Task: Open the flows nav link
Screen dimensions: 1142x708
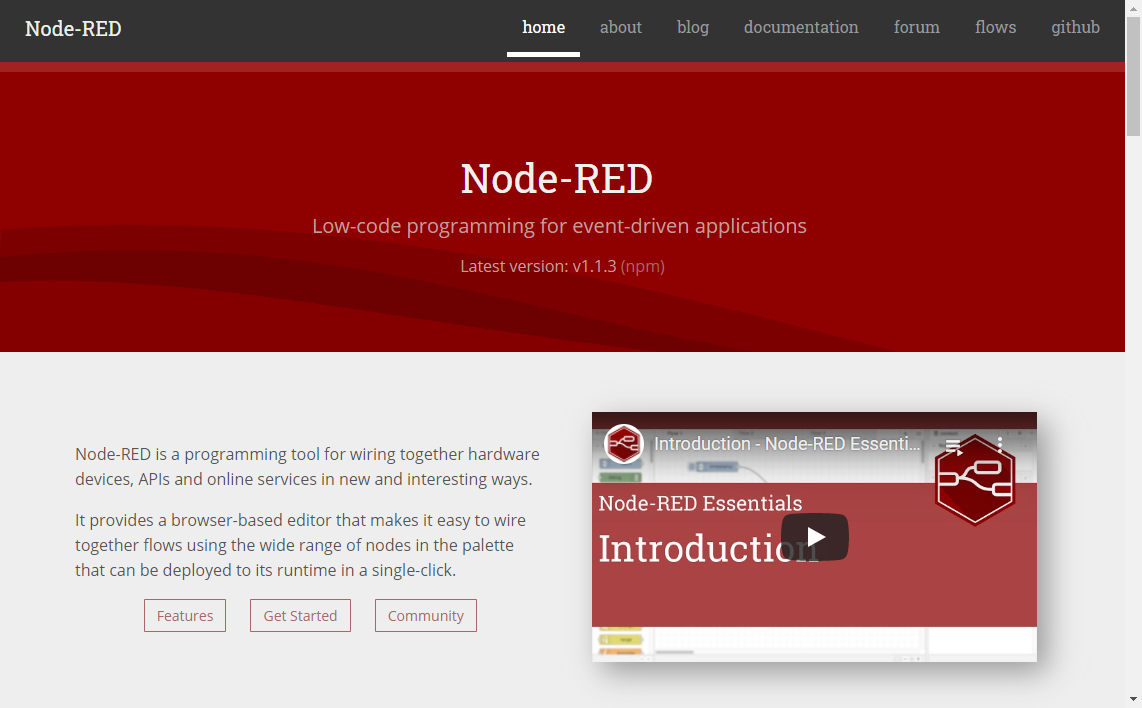Action: 996,28
